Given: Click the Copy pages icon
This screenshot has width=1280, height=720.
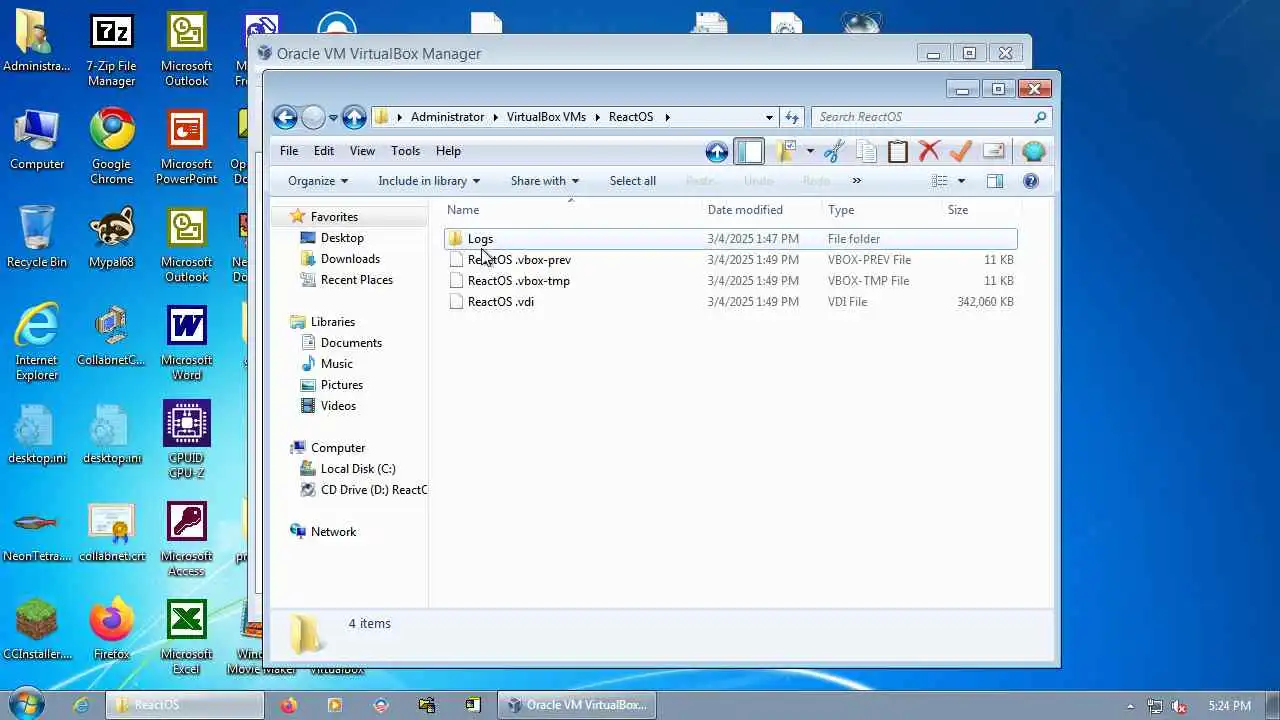Looking at the screenshot, I should pos(867,151).
